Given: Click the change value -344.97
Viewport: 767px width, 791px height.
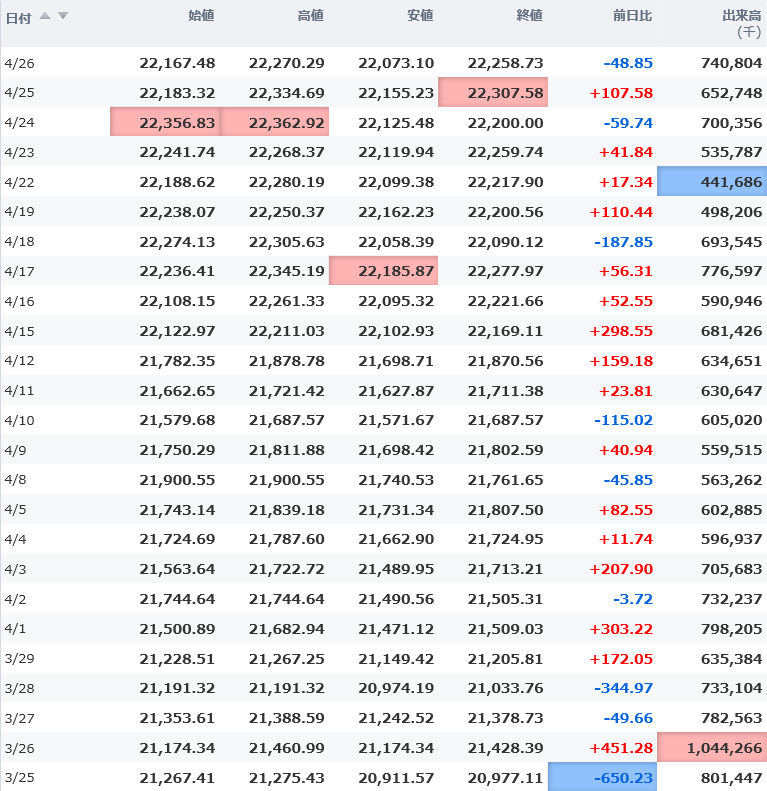Looking at the screenshot, I should coord(624,688).
